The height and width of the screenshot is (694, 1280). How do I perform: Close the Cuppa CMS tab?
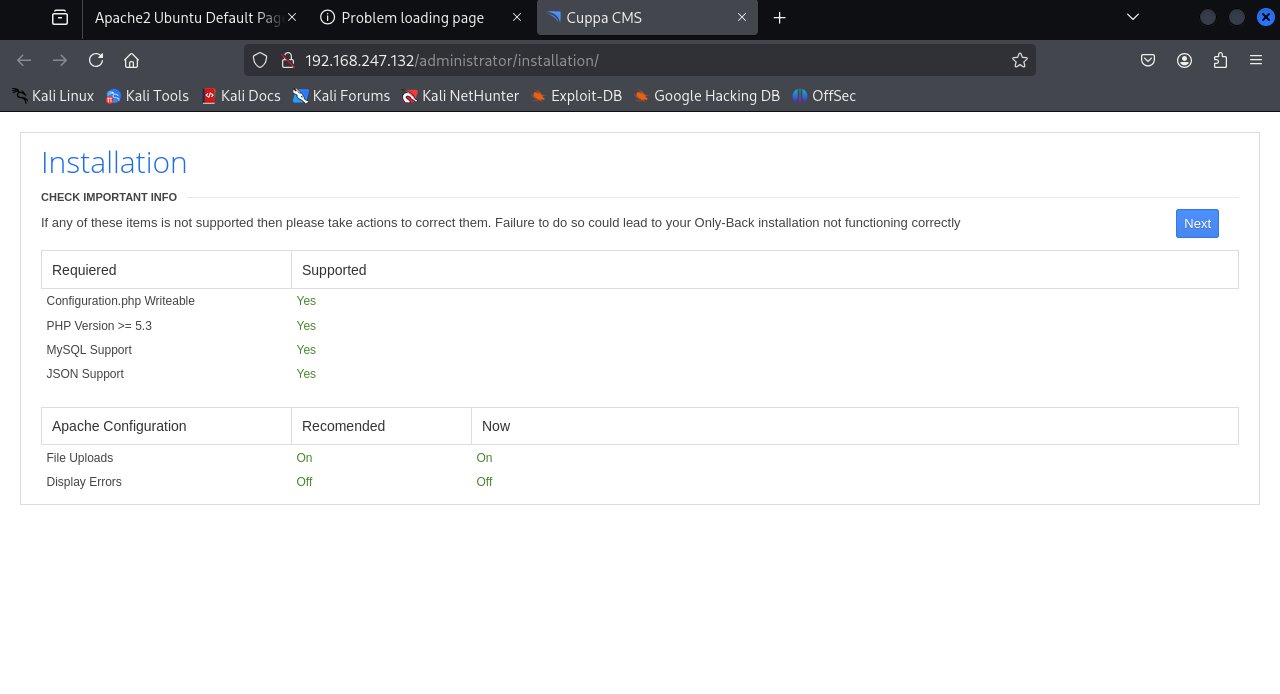[742, 18]
